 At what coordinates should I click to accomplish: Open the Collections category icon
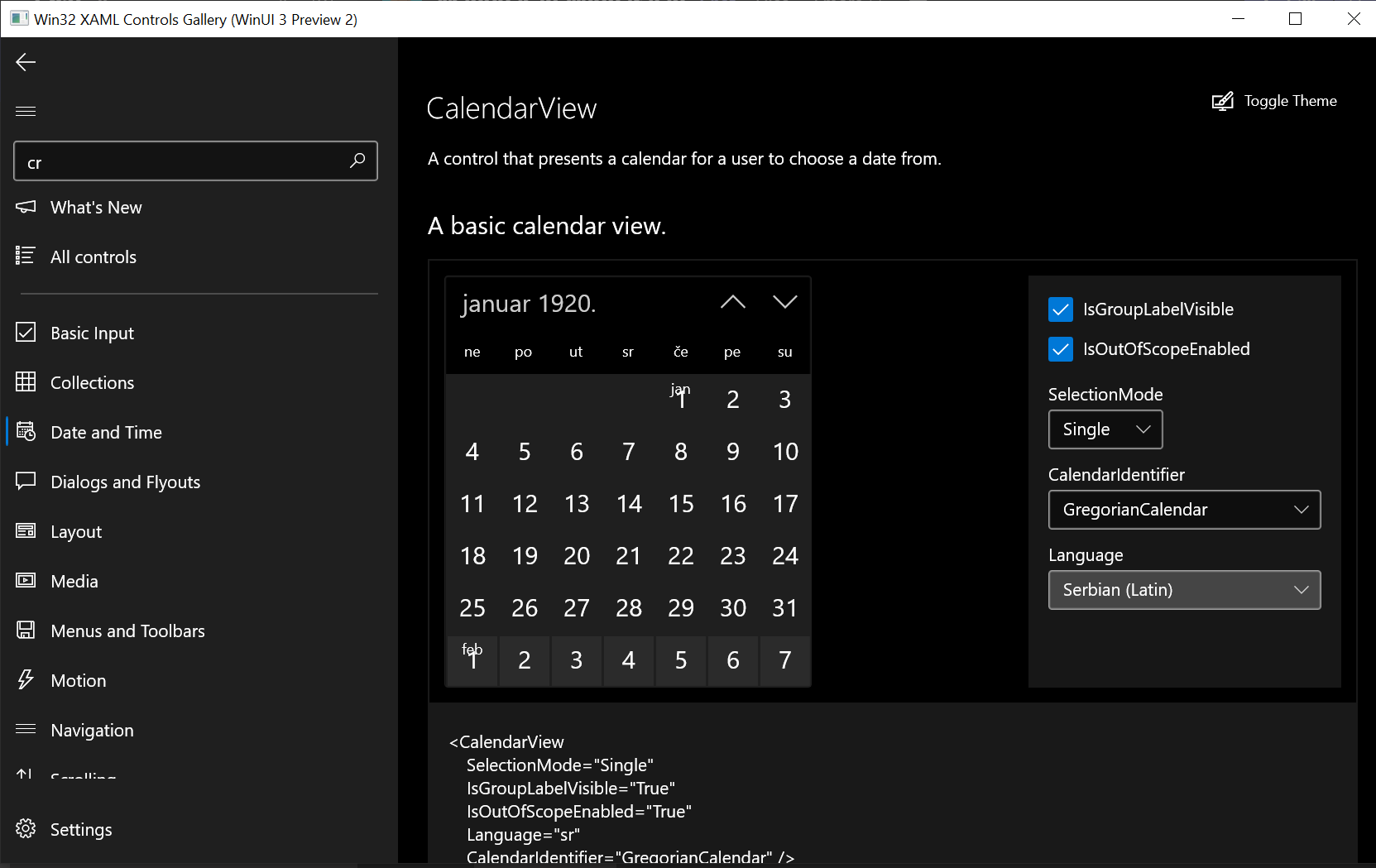[x=26, y=381]
